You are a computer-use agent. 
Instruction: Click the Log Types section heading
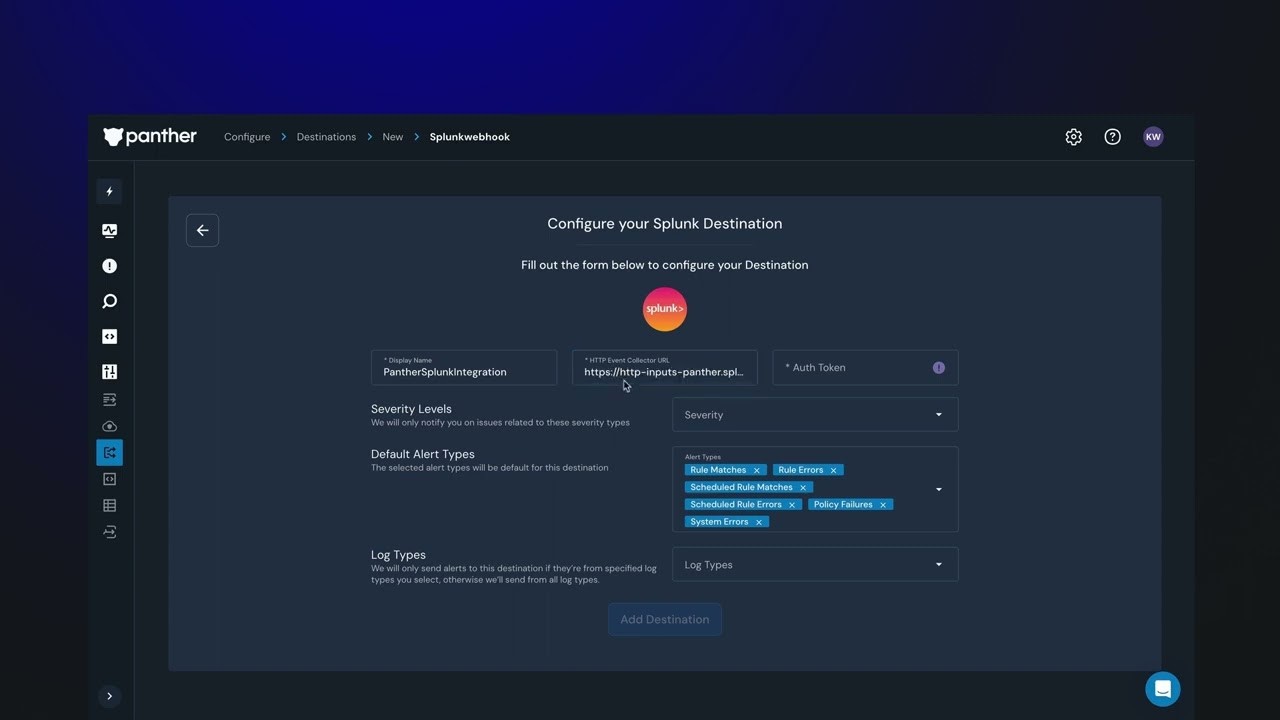(x=398, y=555)
